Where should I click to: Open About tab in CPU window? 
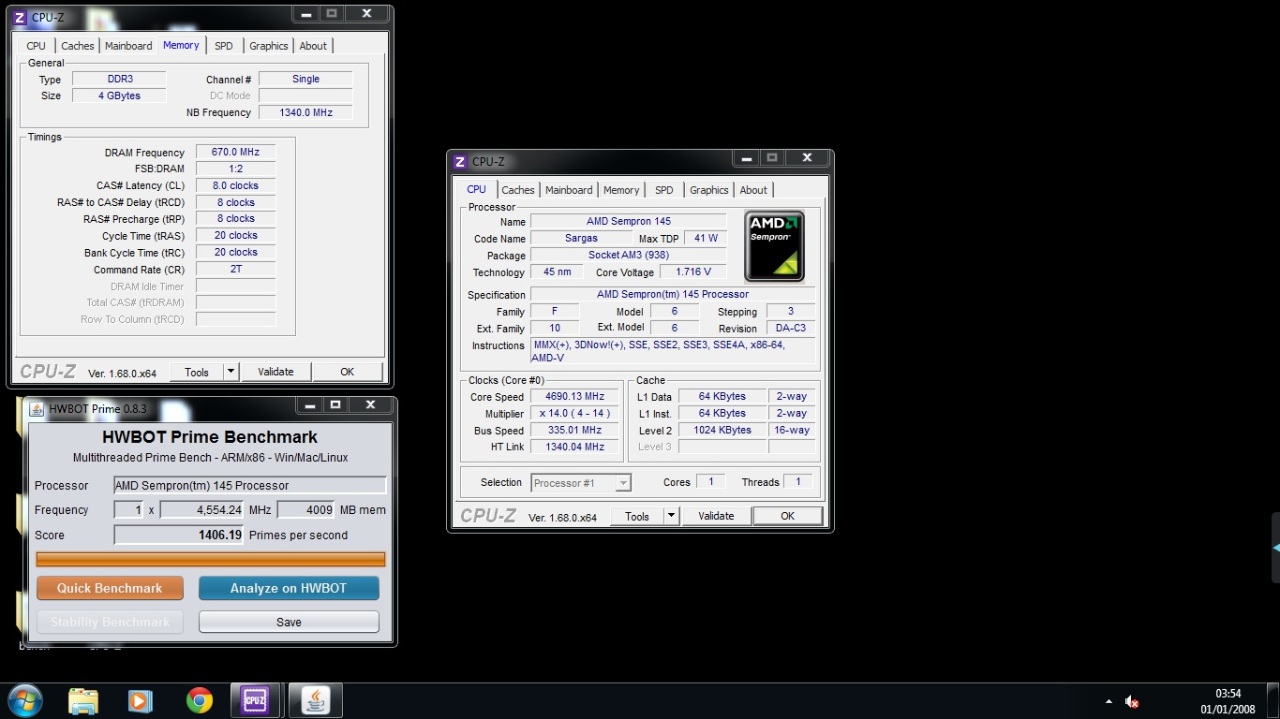753,190
